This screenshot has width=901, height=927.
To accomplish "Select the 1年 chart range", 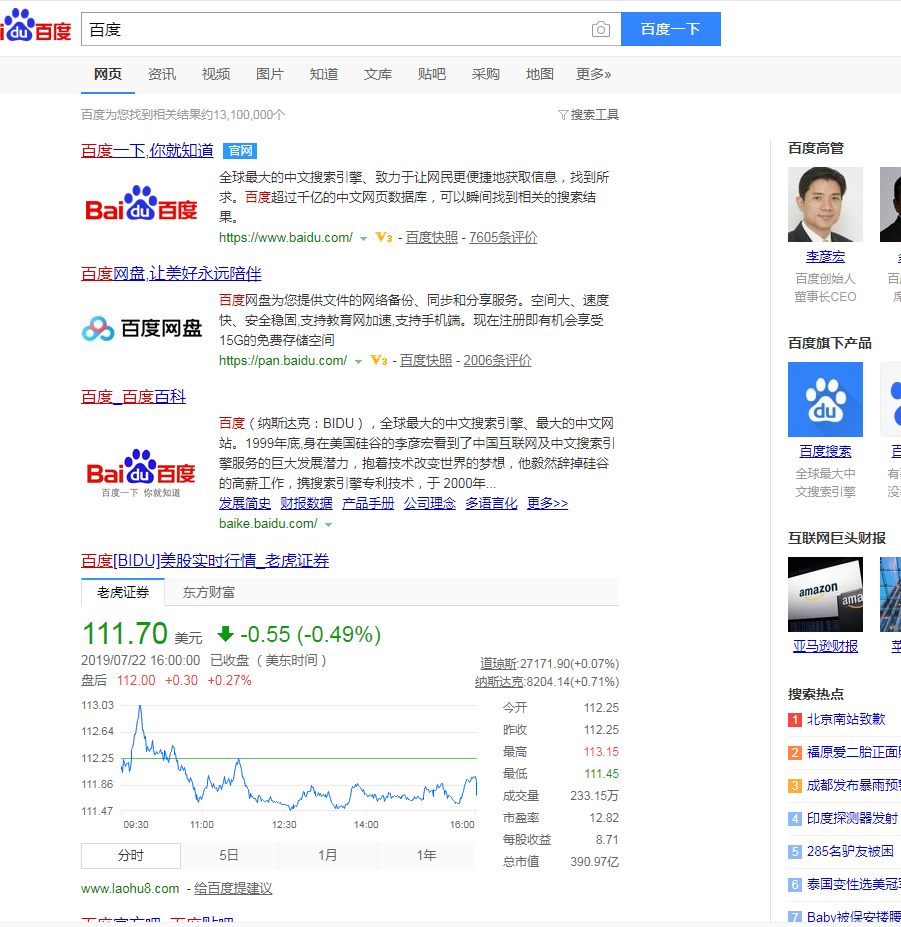I will pos(426,855).
